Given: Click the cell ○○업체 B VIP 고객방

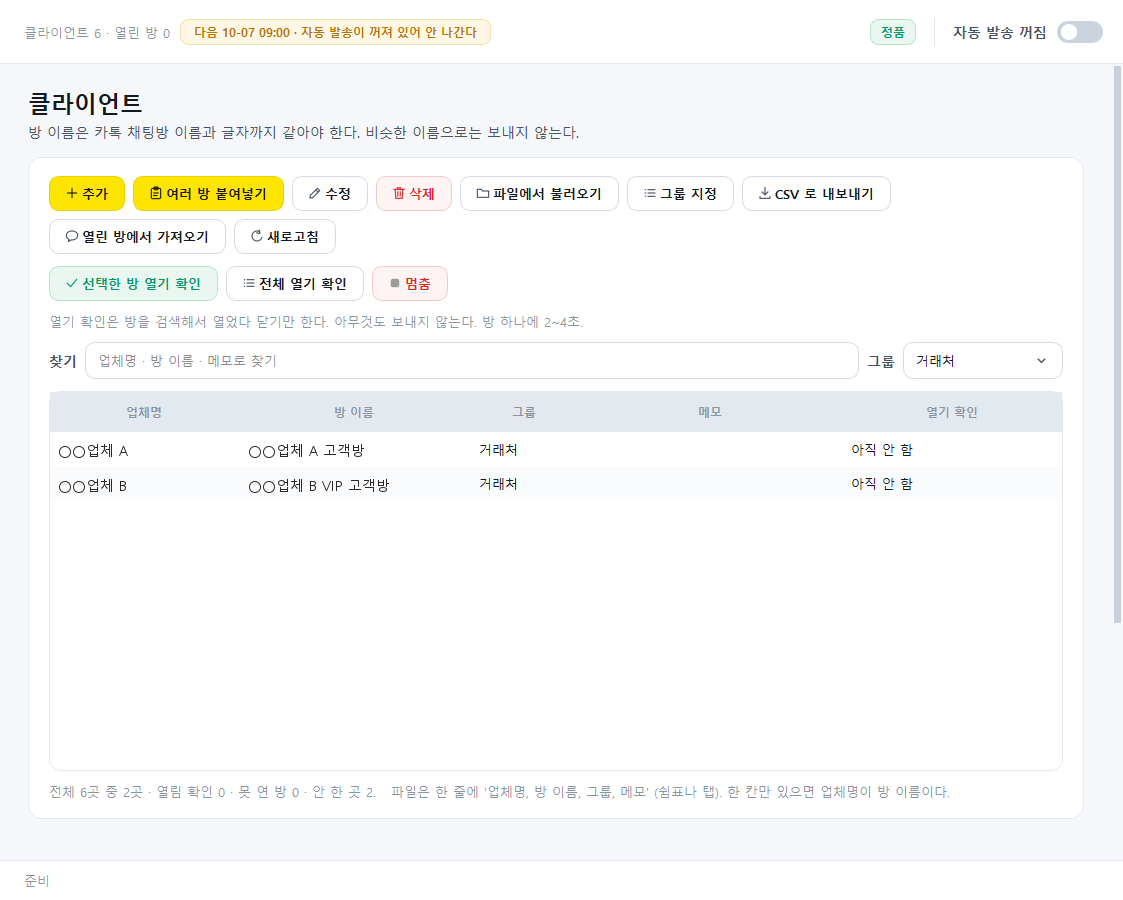Looking at the screenshot, I should click(319, 485).
